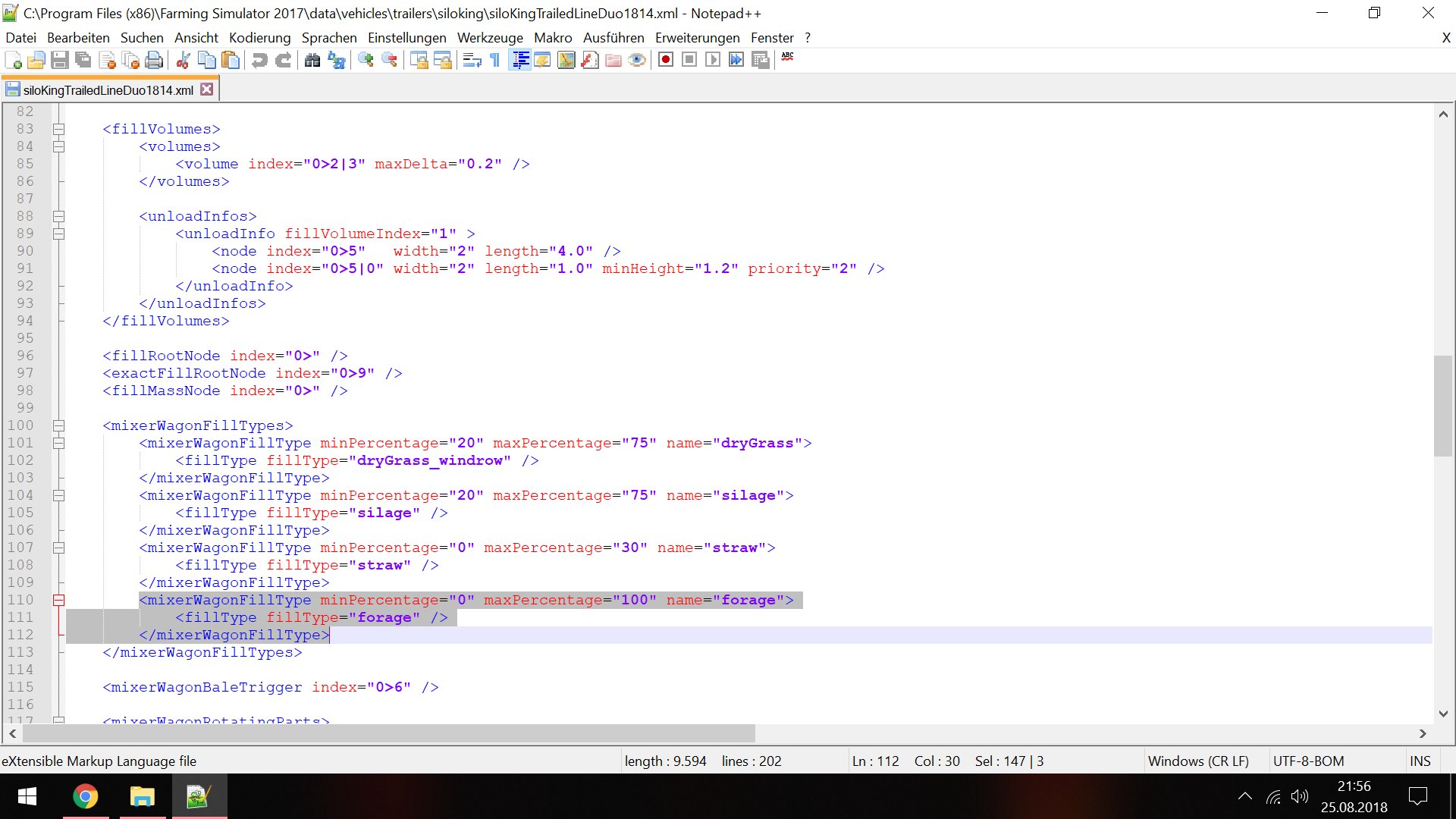Click the Cut scissors icon
The height and width of the screenshot is (819, 1456).
[183, 60]
